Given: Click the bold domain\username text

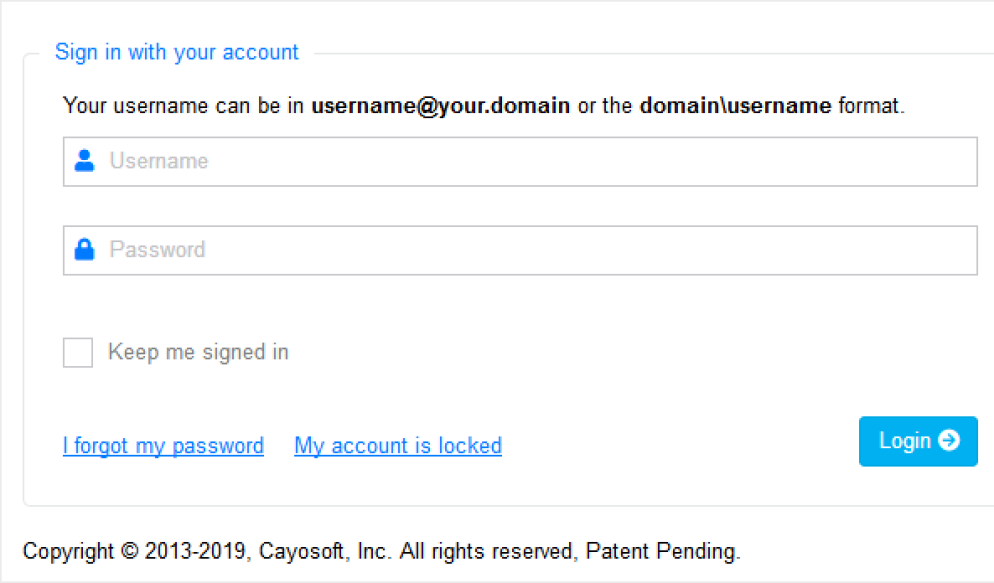Looking at the screenshot, I should pos(735,105).
